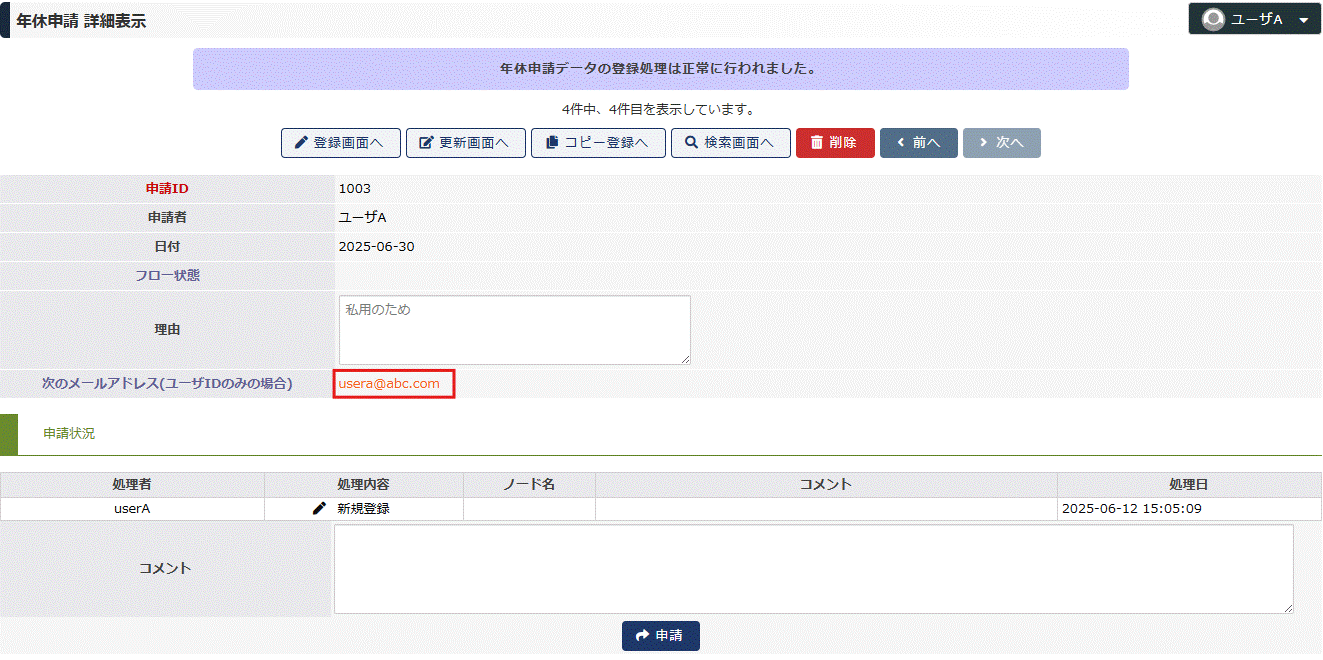The image size is (1323, 660).
Task: Click the 次のメールアドレス field label
Action: tap(167, 384)
